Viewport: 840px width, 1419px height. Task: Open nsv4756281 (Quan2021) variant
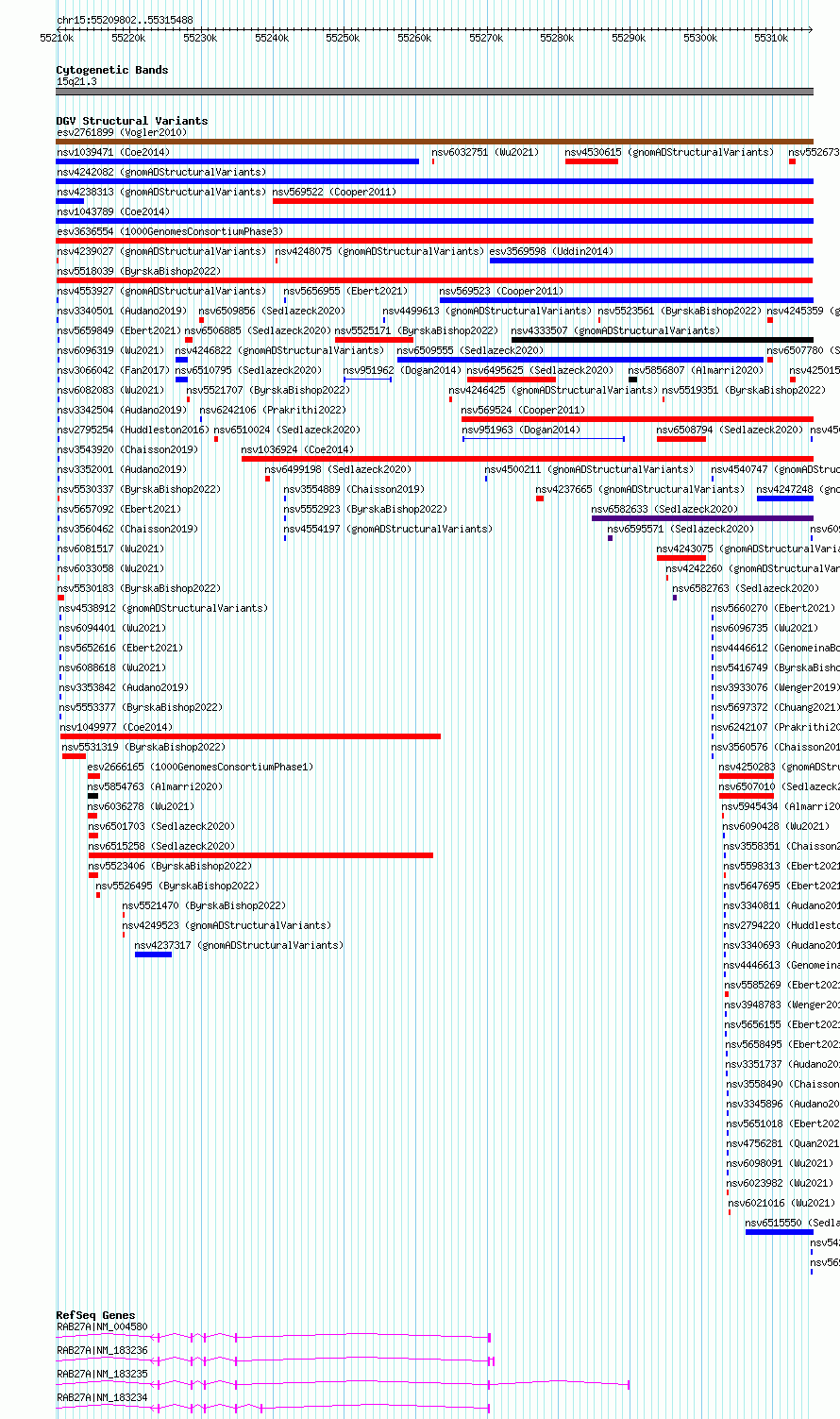tap(781, 1143)
